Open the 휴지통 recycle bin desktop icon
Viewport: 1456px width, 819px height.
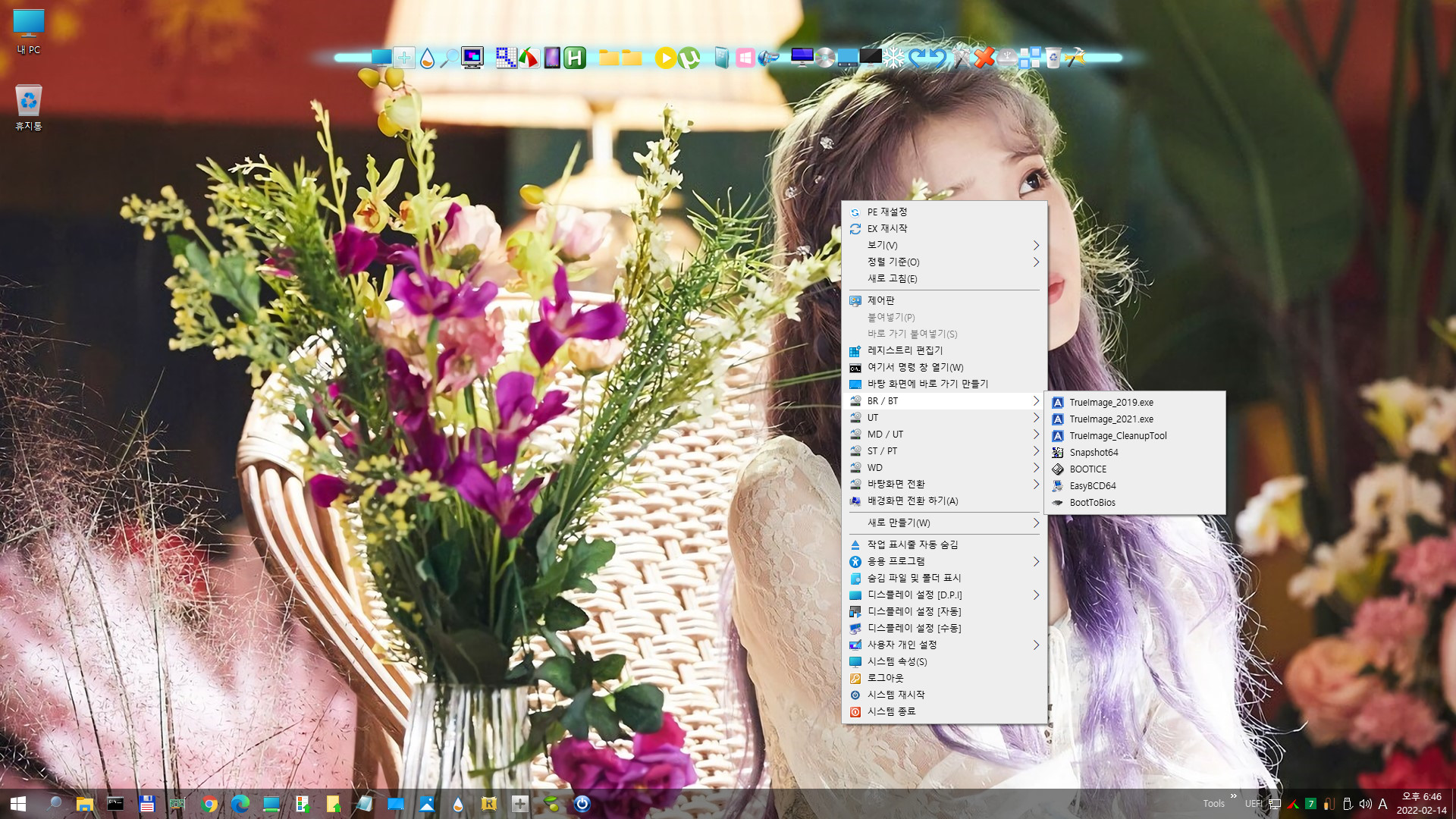29,107
